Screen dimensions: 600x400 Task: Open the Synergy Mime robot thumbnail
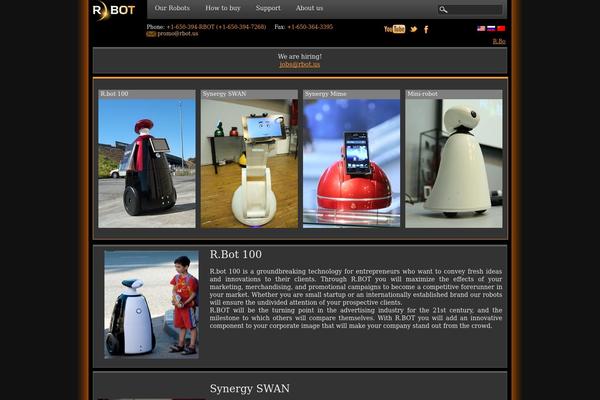(352, 159)
